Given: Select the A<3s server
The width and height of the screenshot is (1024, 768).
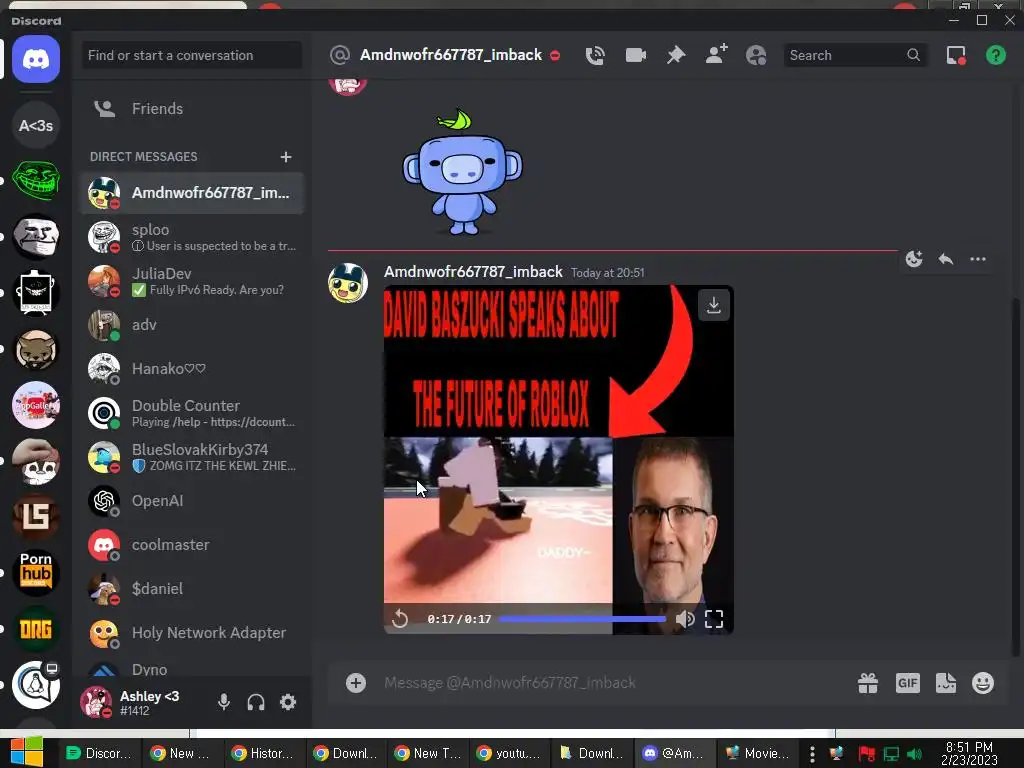Looking at the screenshot, I should pos(36,125).
